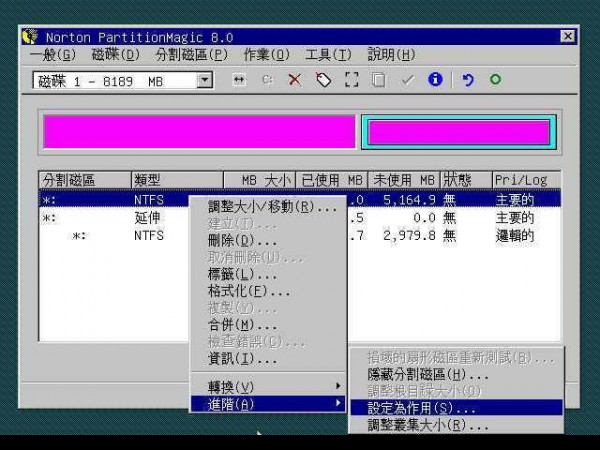The height and width of the screenshot is (450, 600).
Task: Click the green circle apply icon
Action: 495,80
